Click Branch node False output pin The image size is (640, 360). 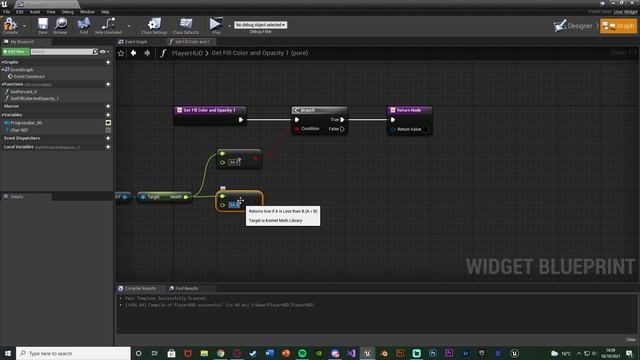[342, 129]
